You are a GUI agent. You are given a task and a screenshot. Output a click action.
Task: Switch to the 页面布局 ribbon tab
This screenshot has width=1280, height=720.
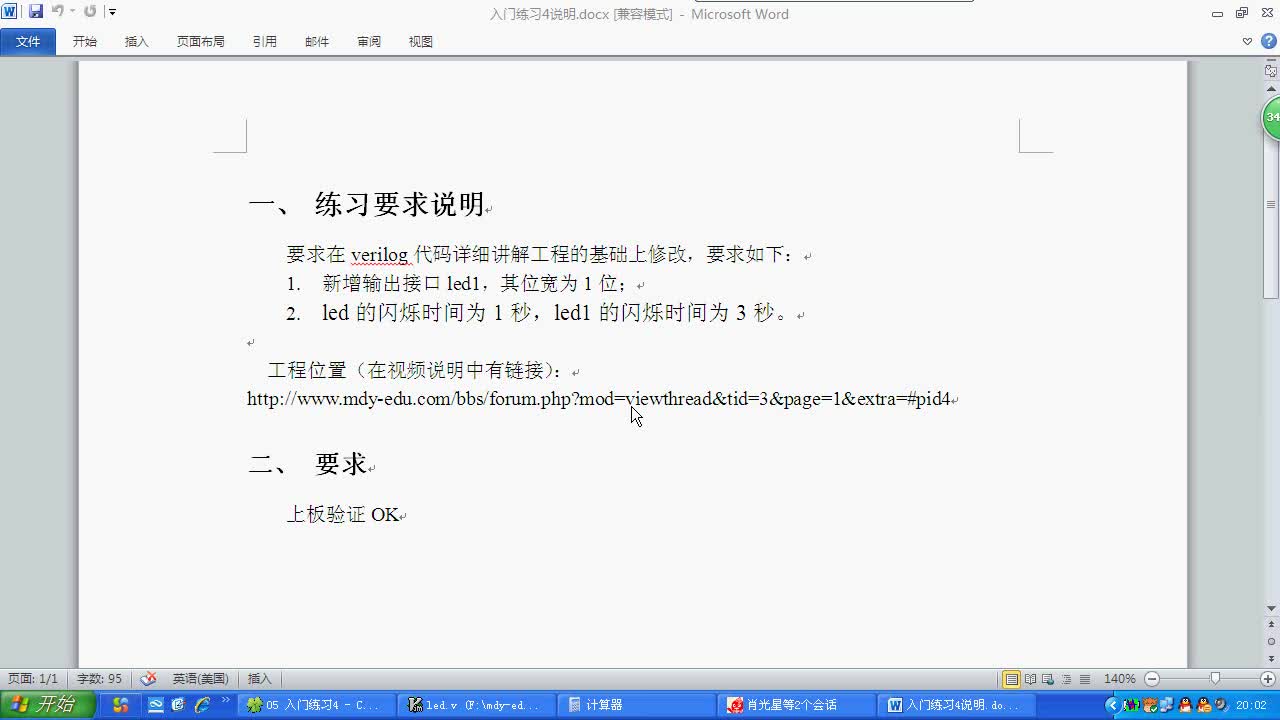point(201,41)
